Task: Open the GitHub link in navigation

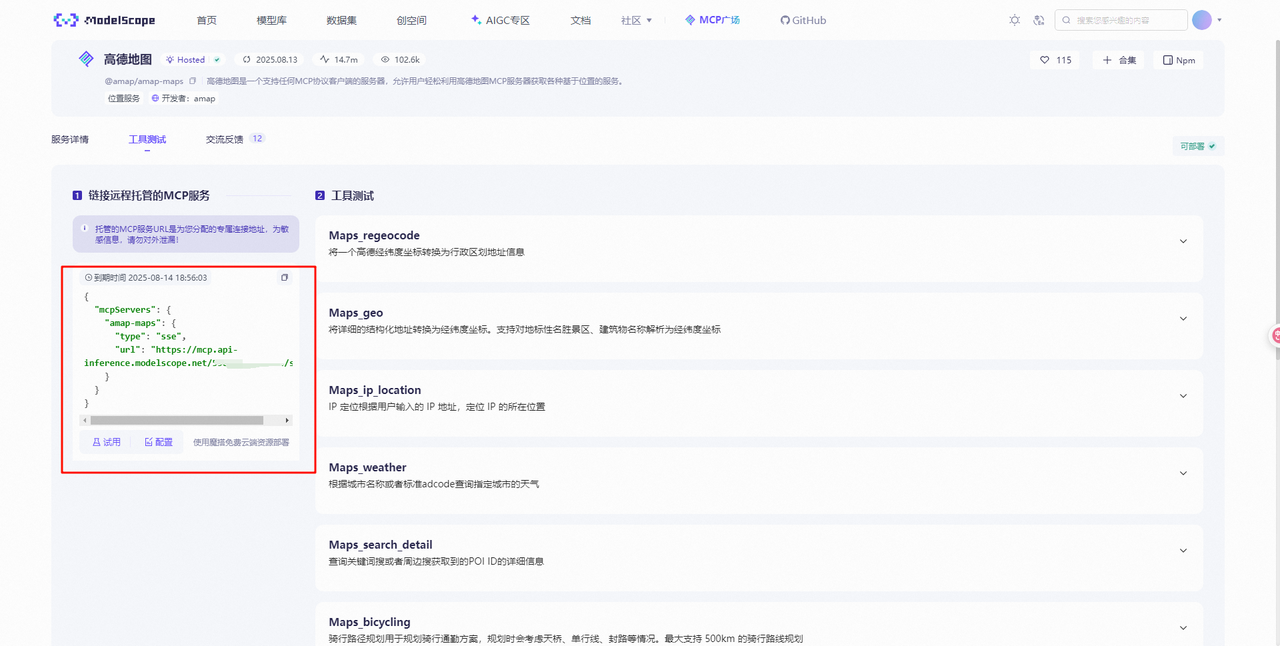Action: click(x=803, y=20)
